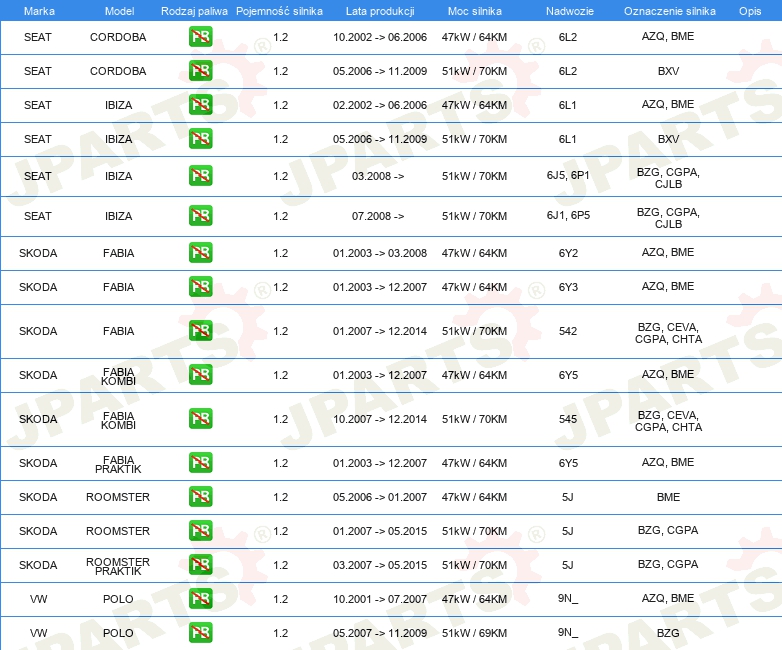Click 'BXV' engine code in SEAT CORDOBA row
The image size is (782, 650).
(668, 71)
